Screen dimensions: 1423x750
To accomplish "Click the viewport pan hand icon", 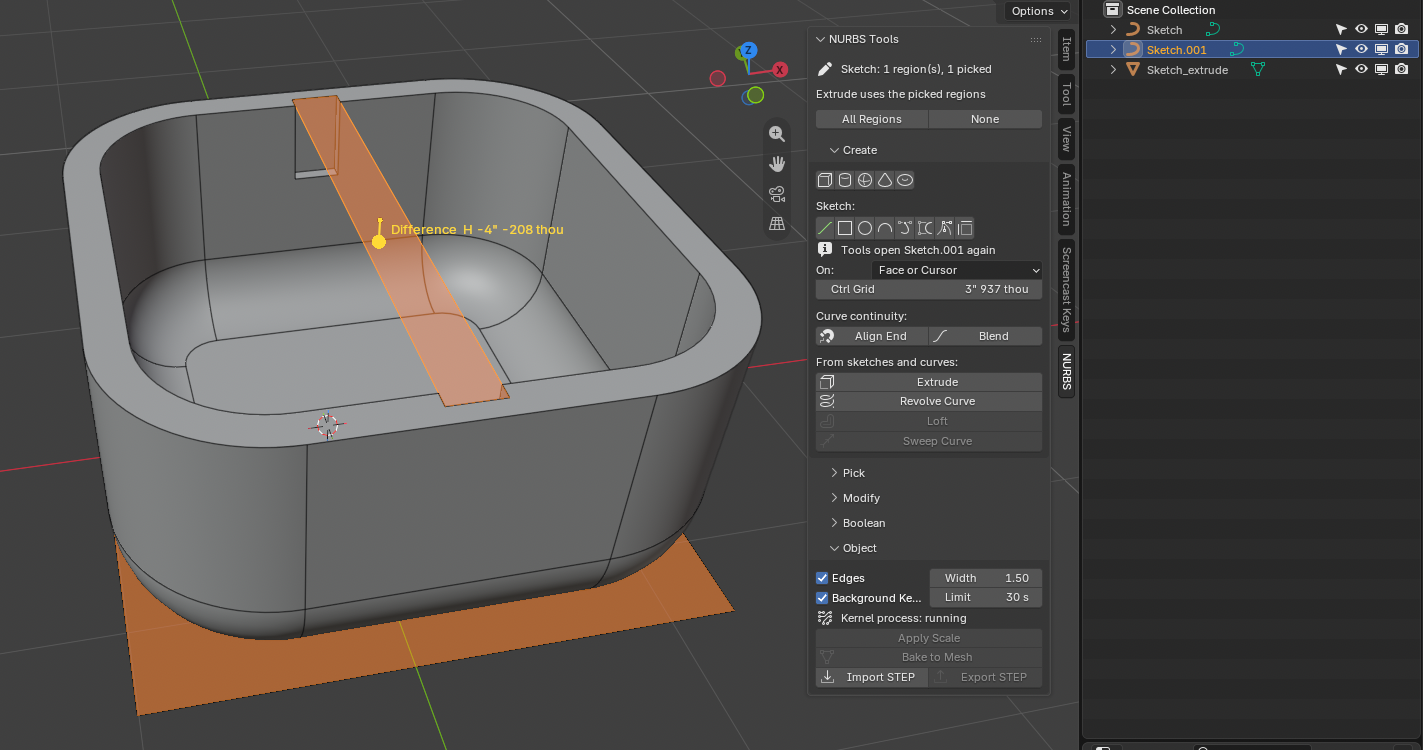I will click(x=777, y=164).
